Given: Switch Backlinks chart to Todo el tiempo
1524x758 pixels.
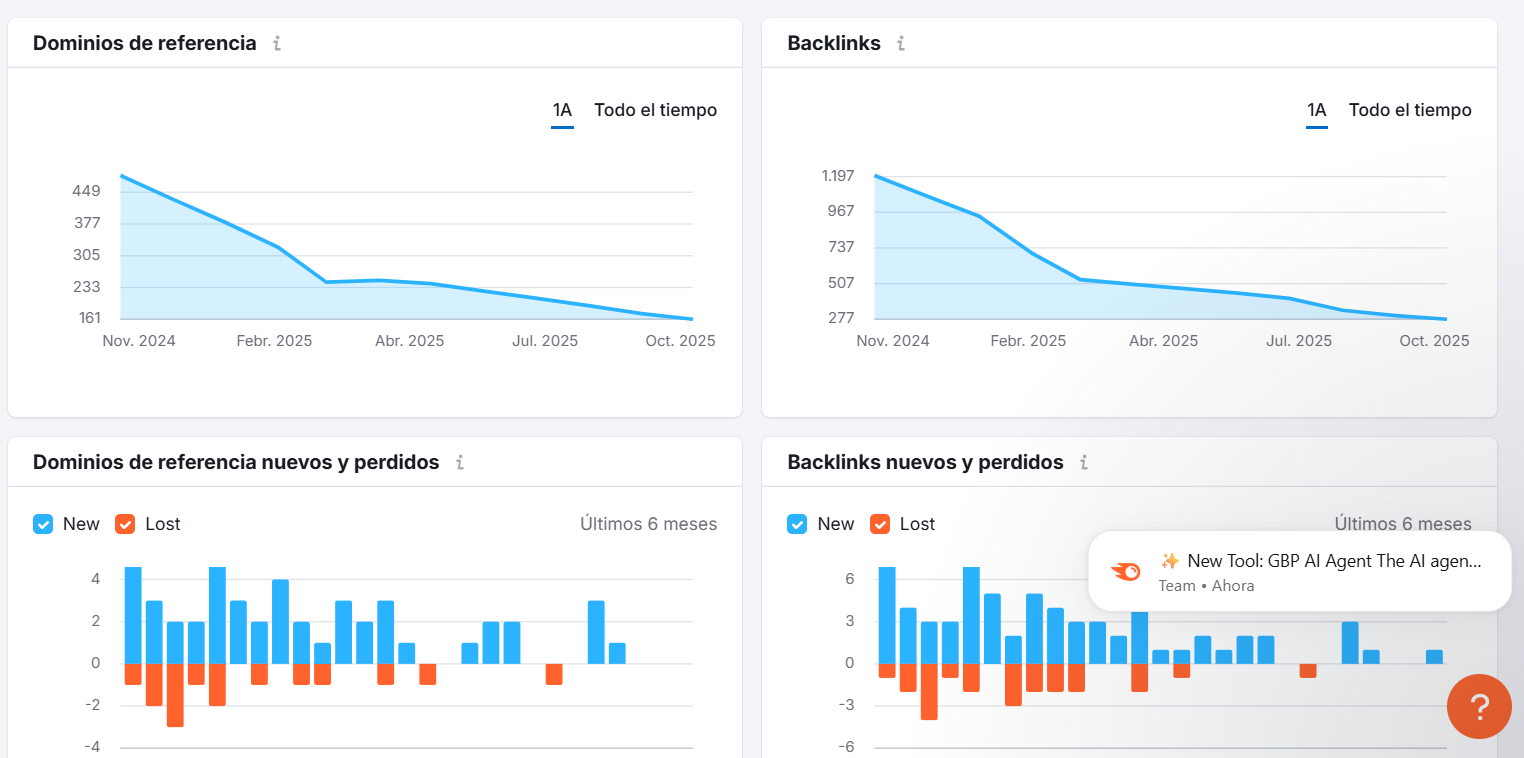Looking at the screenshot, I should coord(1410,110).
